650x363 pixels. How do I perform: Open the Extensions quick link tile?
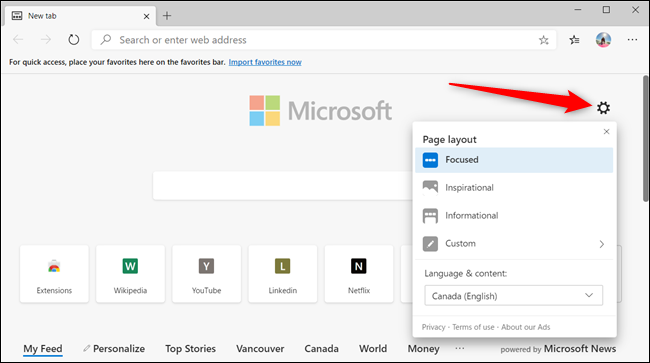click(x=54, y=274)
